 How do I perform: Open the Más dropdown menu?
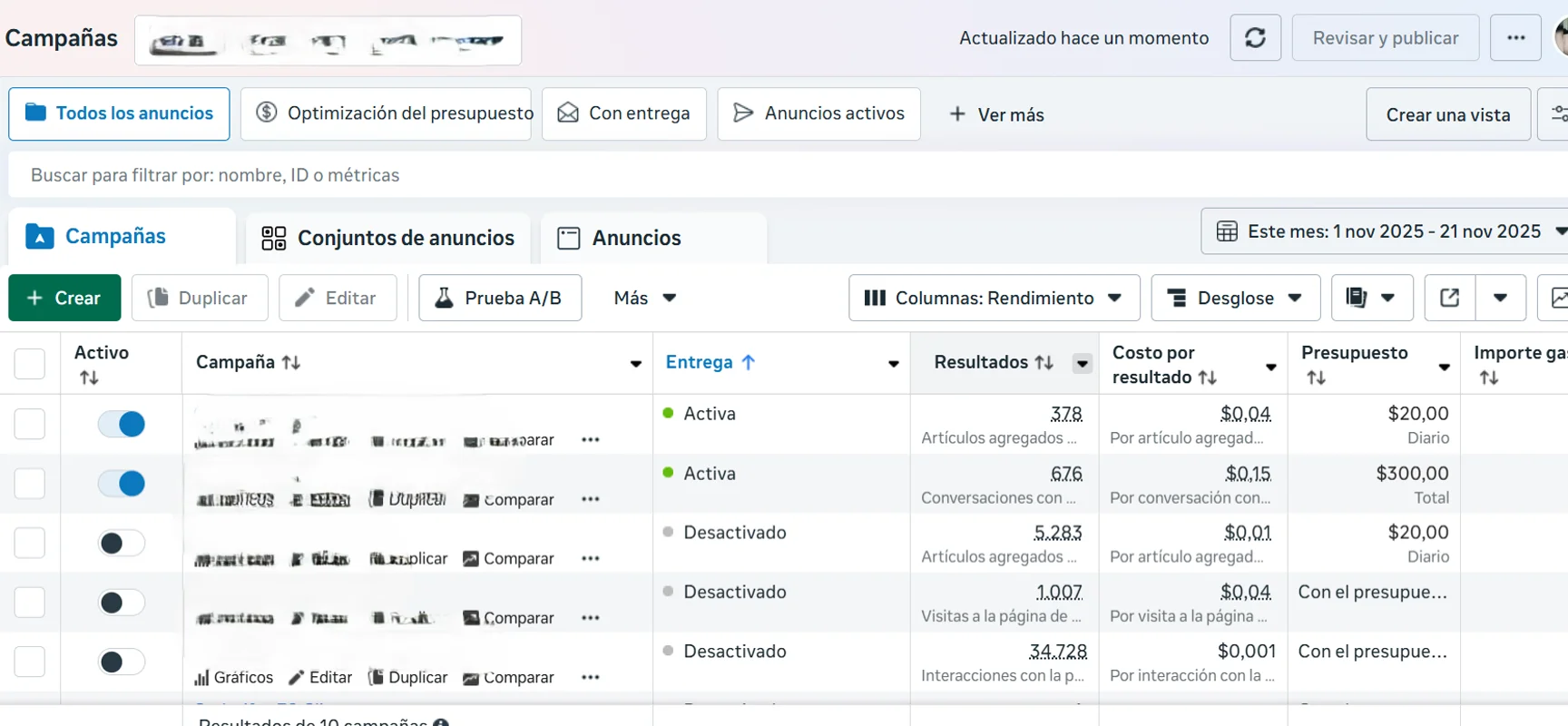(645, 298)
